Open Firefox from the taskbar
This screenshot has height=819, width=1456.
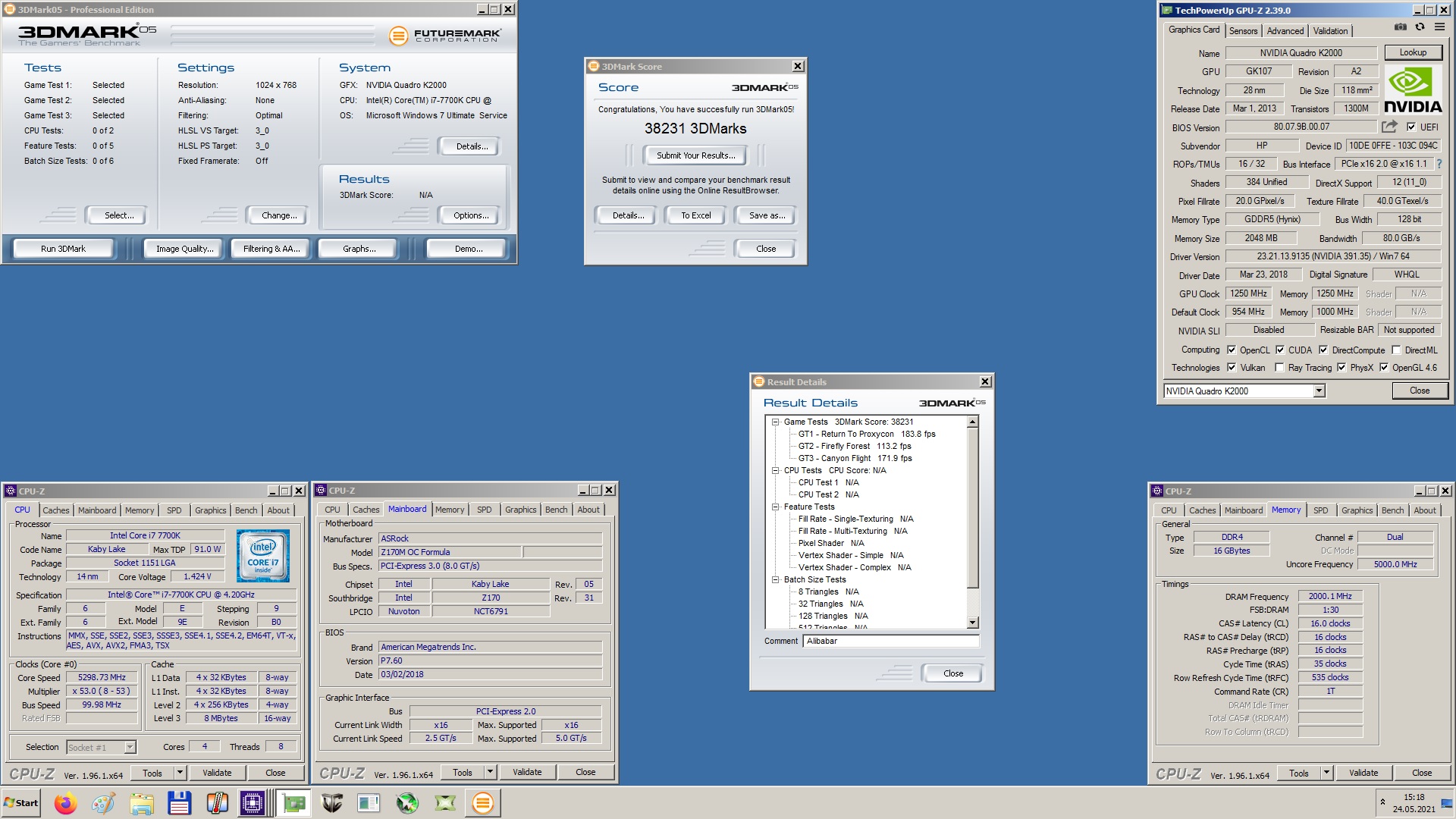pyautogui.click(x=66, y=803)
